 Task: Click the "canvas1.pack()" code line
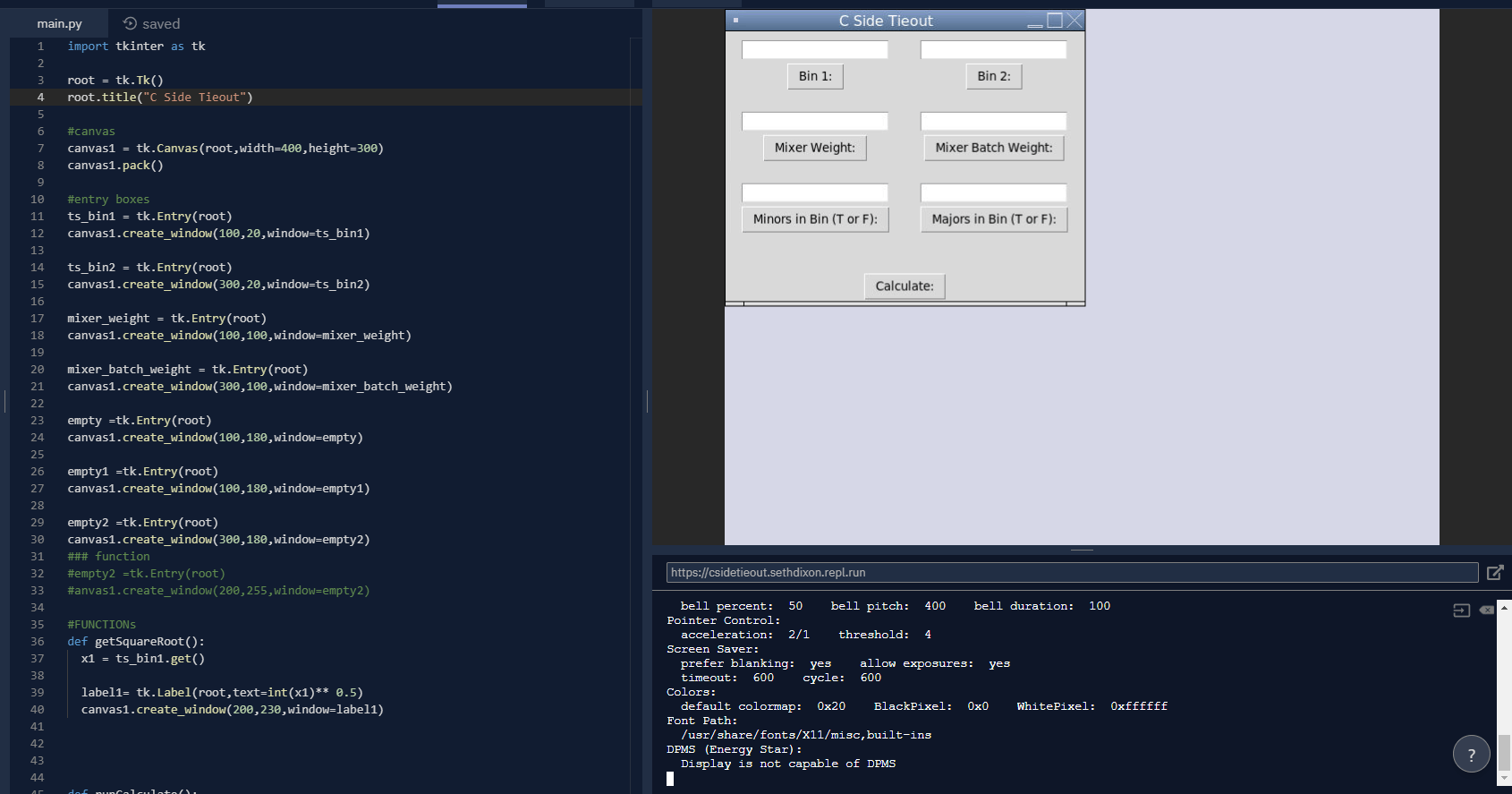[x=115, y=166]
